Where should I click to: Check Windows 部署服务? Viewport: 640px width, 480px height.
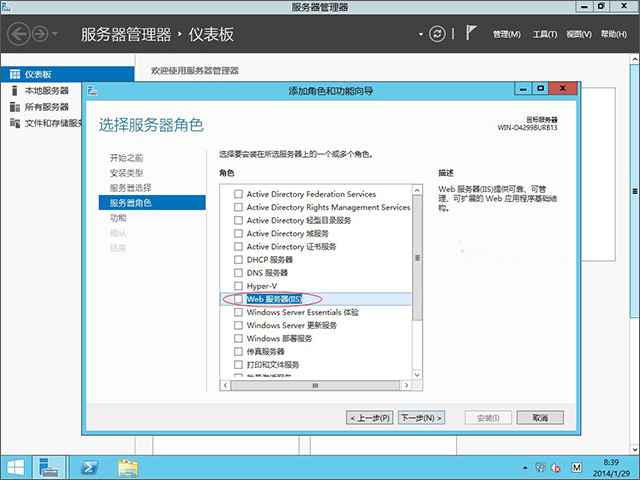[238, 338]
